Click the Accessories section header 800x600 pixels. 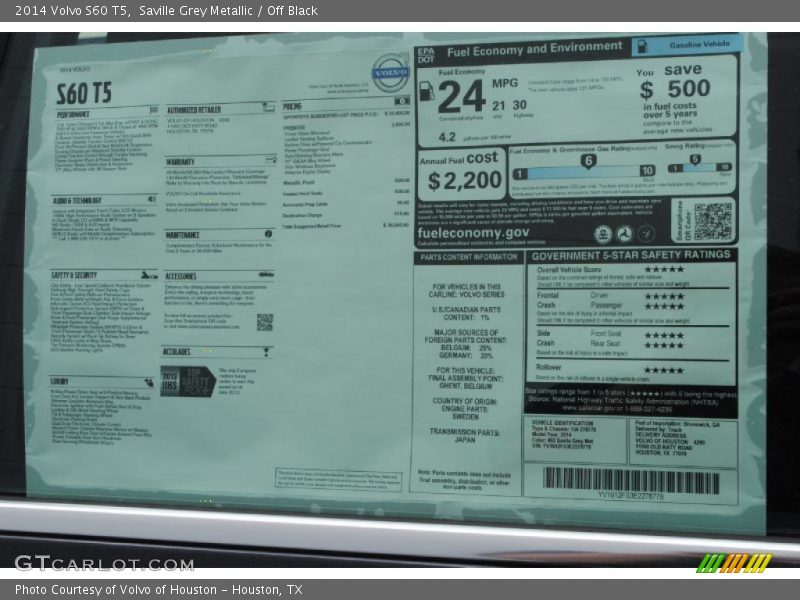coord(219,276)
